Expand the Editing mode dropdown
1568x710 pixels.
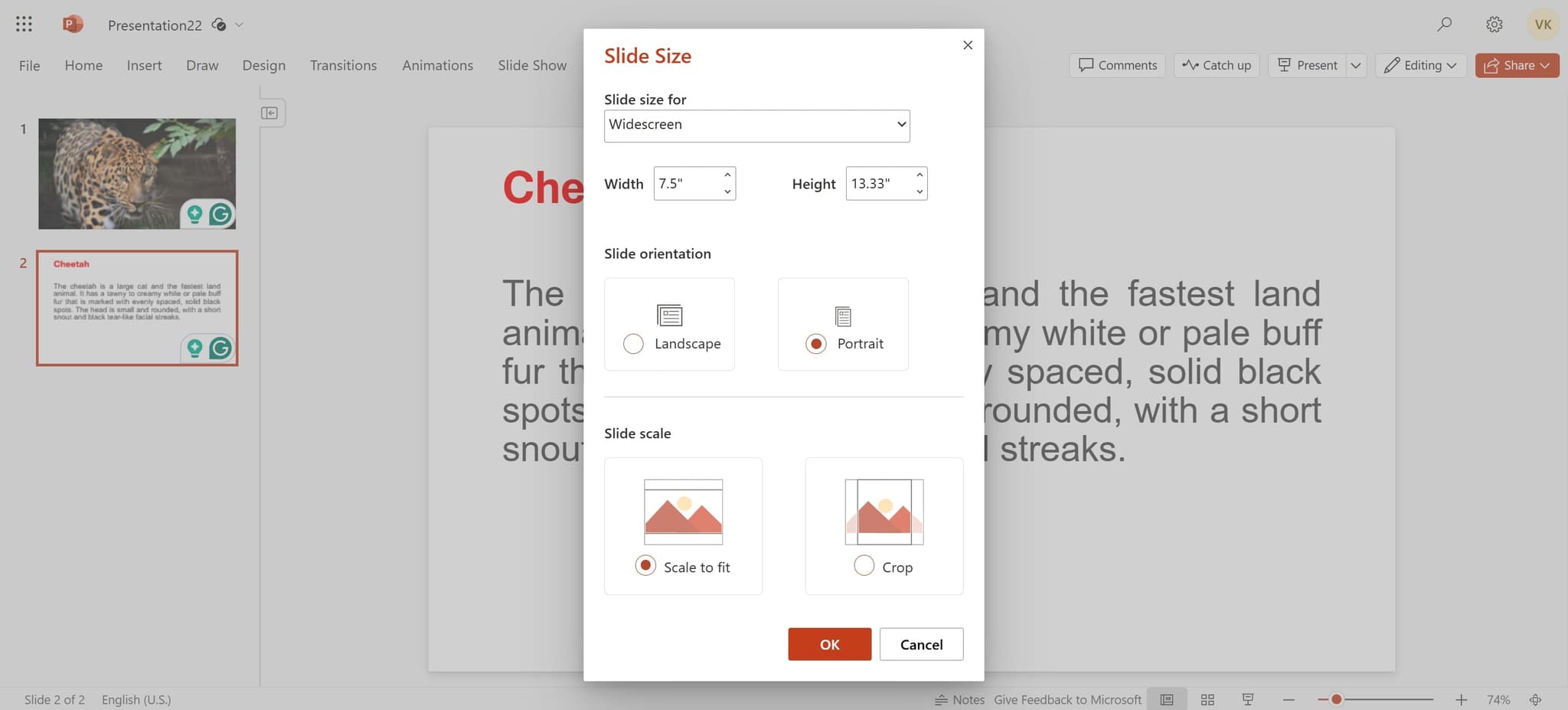[1421, 65]
